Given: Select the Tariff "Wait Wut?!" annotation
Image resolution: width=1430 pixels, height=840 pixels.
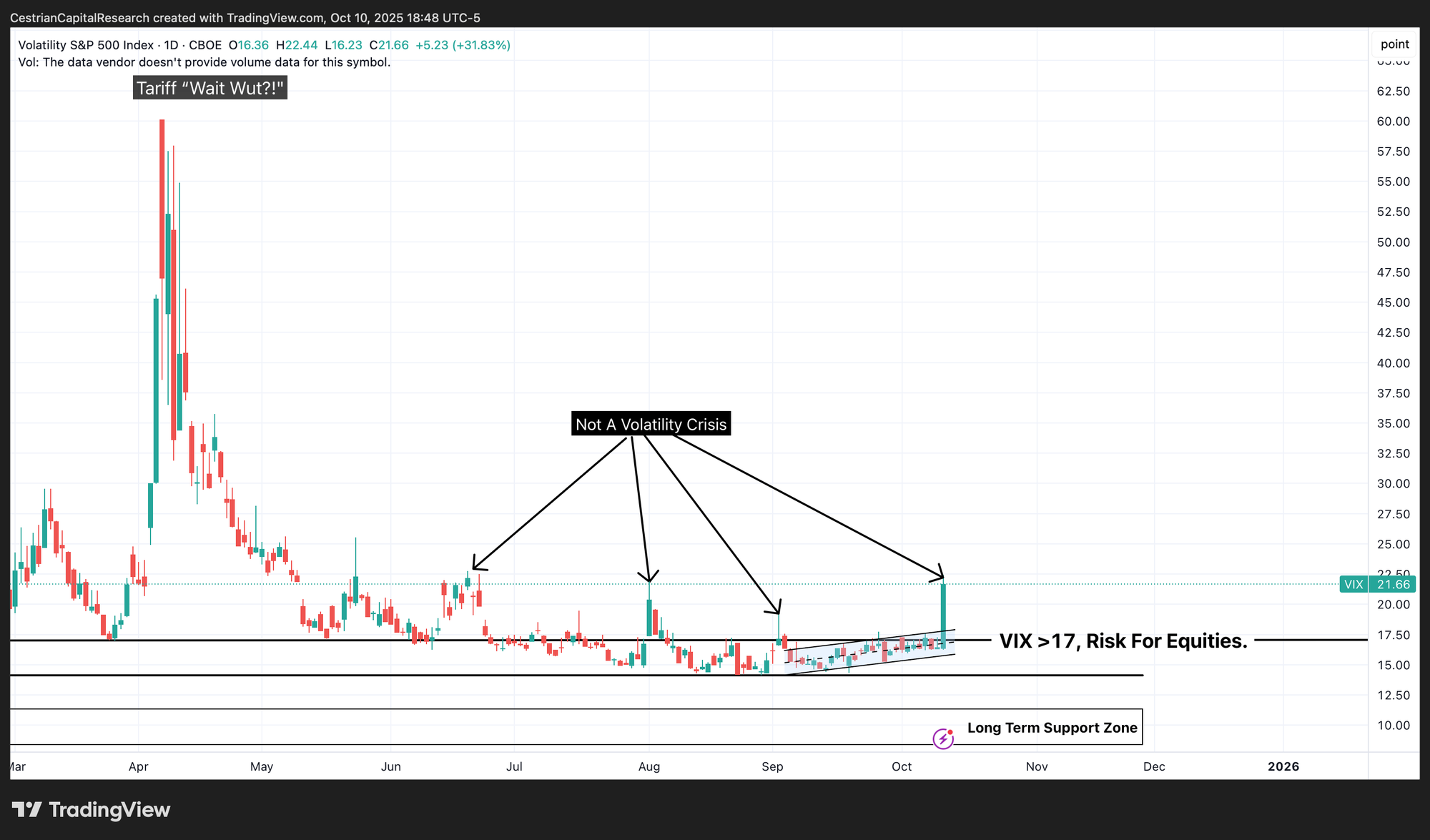Looking at the screenshot, I should point(210,88).
